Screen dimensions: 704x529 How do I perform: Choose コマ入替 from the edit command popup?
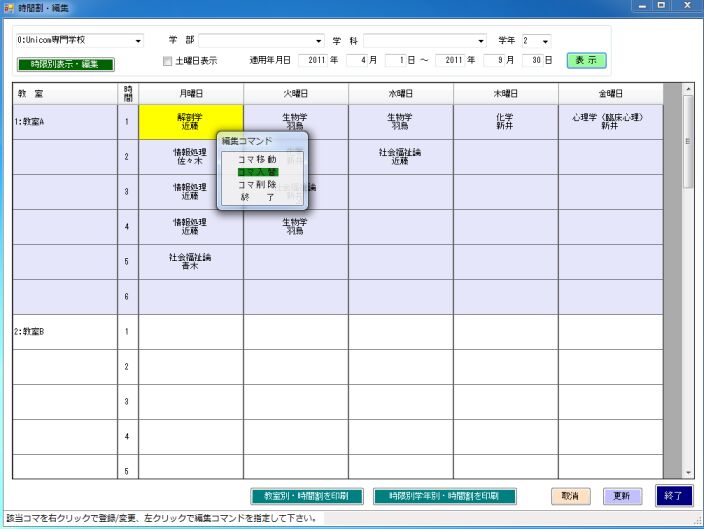[257, 172]
